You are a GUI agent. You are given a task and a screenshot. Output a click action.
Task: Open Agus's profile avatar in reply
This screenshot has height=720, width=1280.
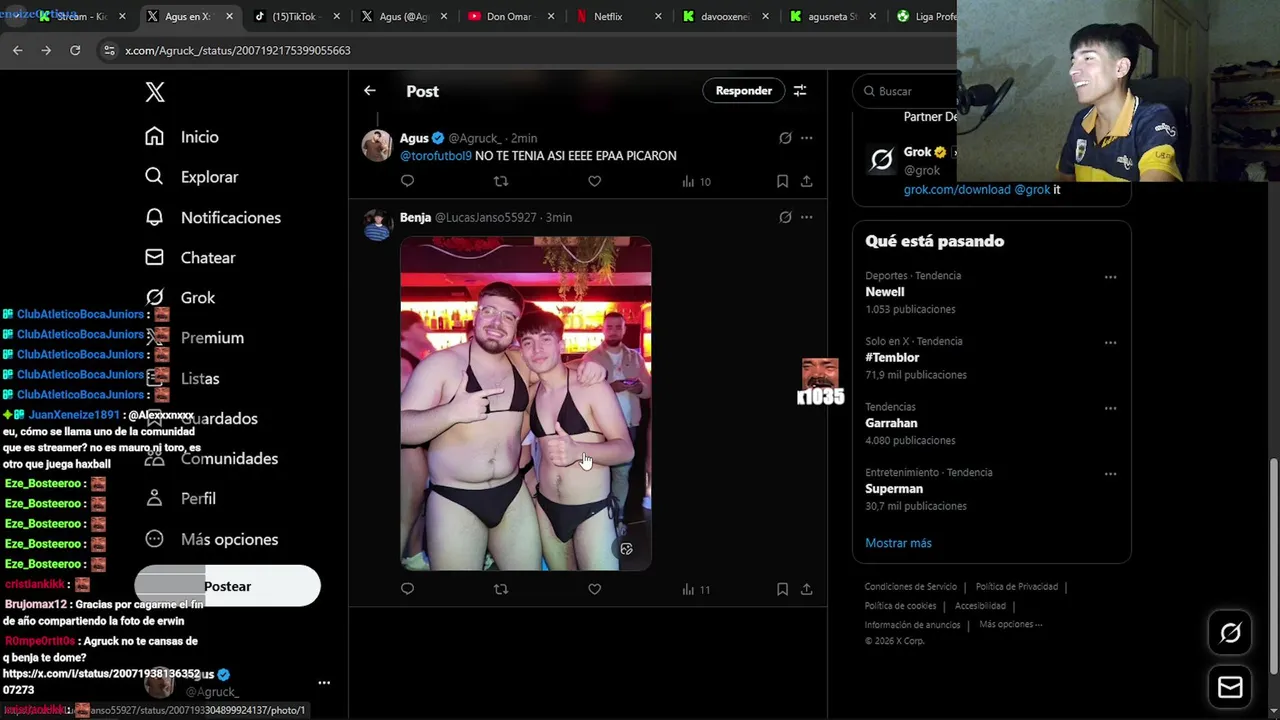click(x=377, y=146)
